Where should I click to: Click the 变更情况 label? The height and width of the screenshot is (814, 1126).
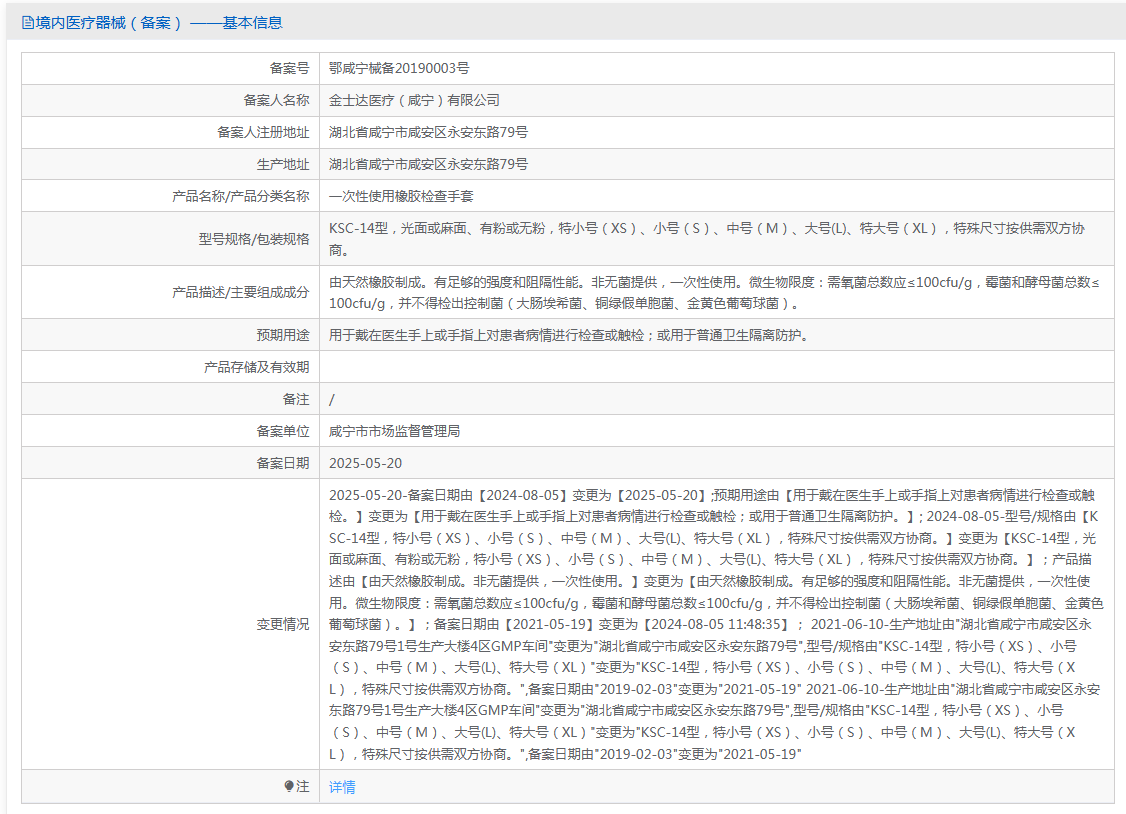point(283,624)
